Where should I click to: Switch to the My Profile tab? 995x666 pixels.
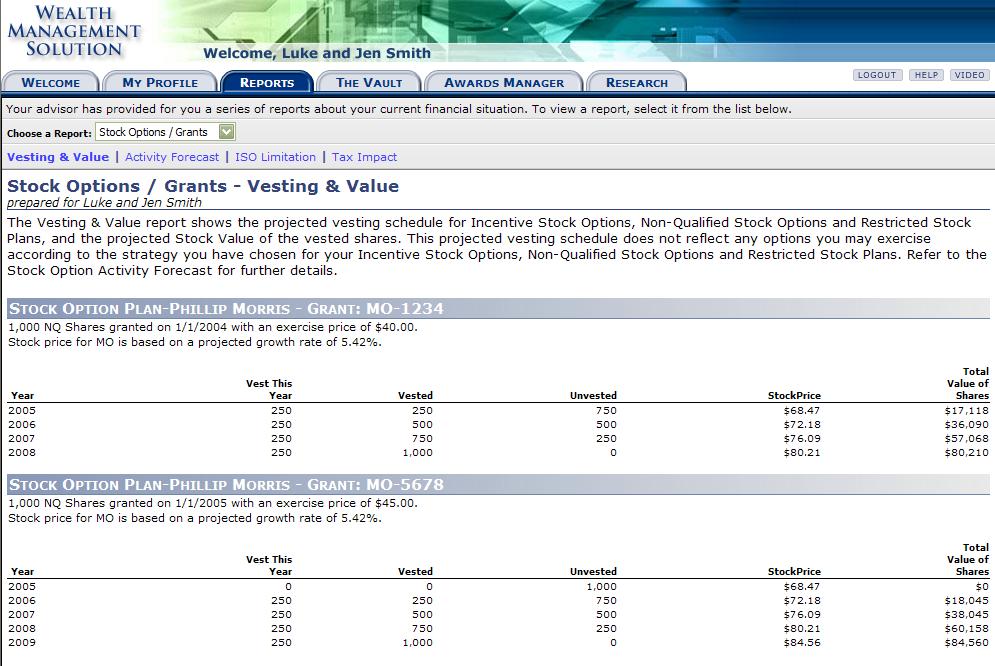click(160, 82)
